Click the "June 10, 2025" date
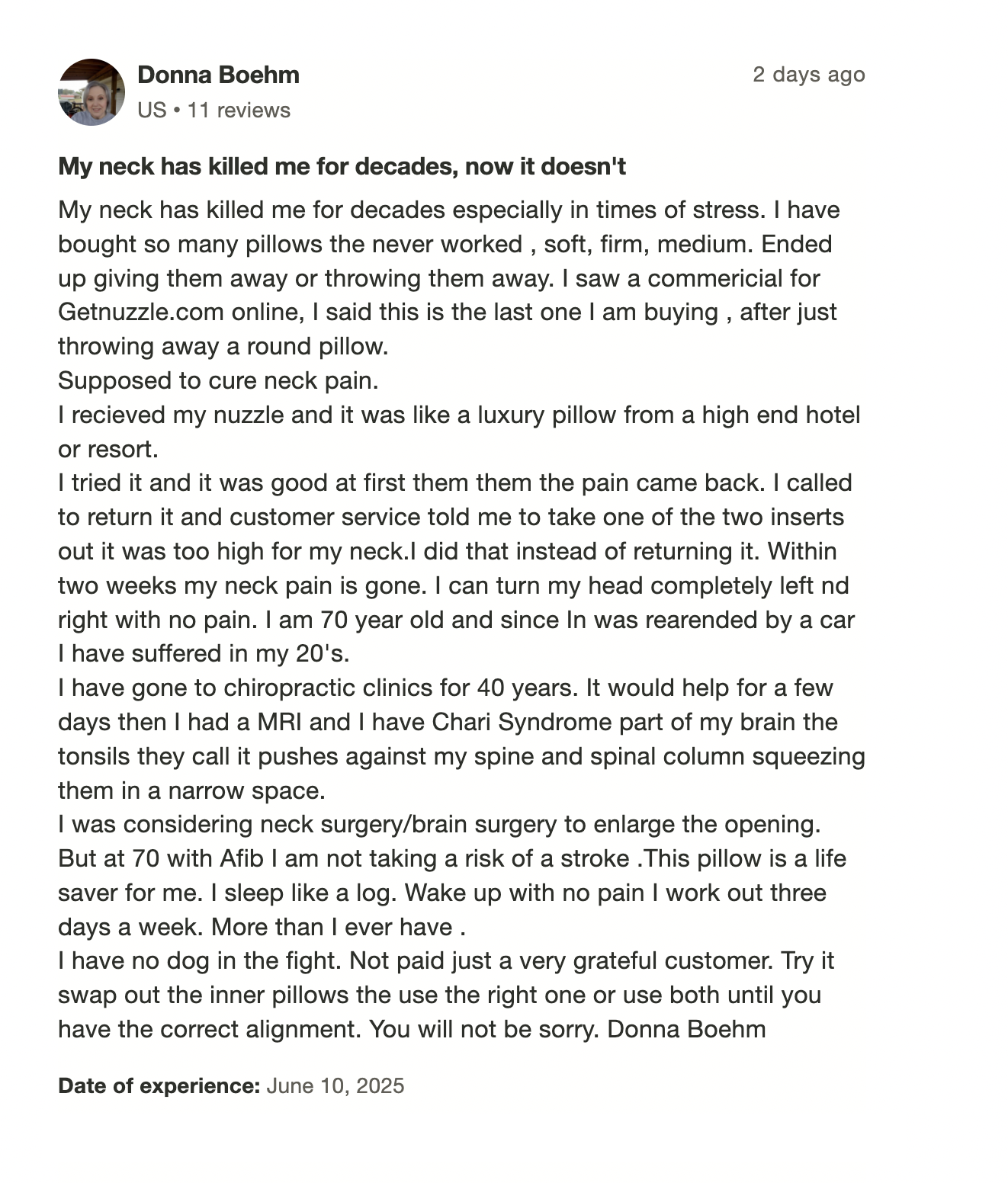The width and height of the screenshot is (1008, 1183). (335, 1085)
